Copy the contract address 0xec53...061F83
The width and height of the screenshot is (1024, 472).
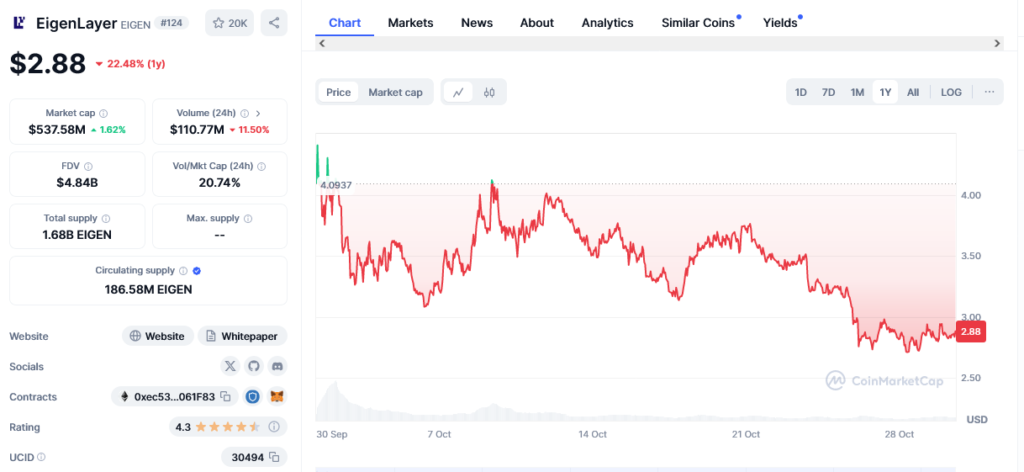[x=226, y=397]
